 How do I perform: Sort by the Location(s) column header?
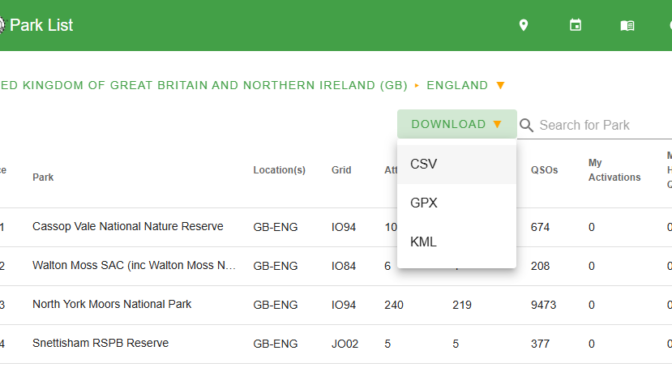click(x=279, y=170)
